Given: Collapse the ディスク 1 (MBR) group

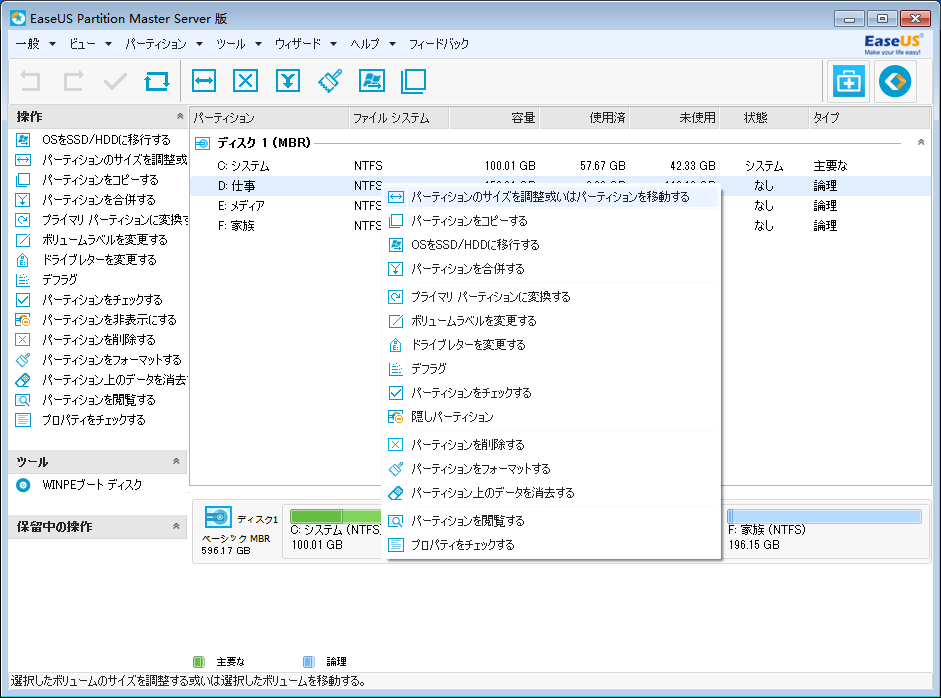Looking at the screenshot, I should point(921,143).
